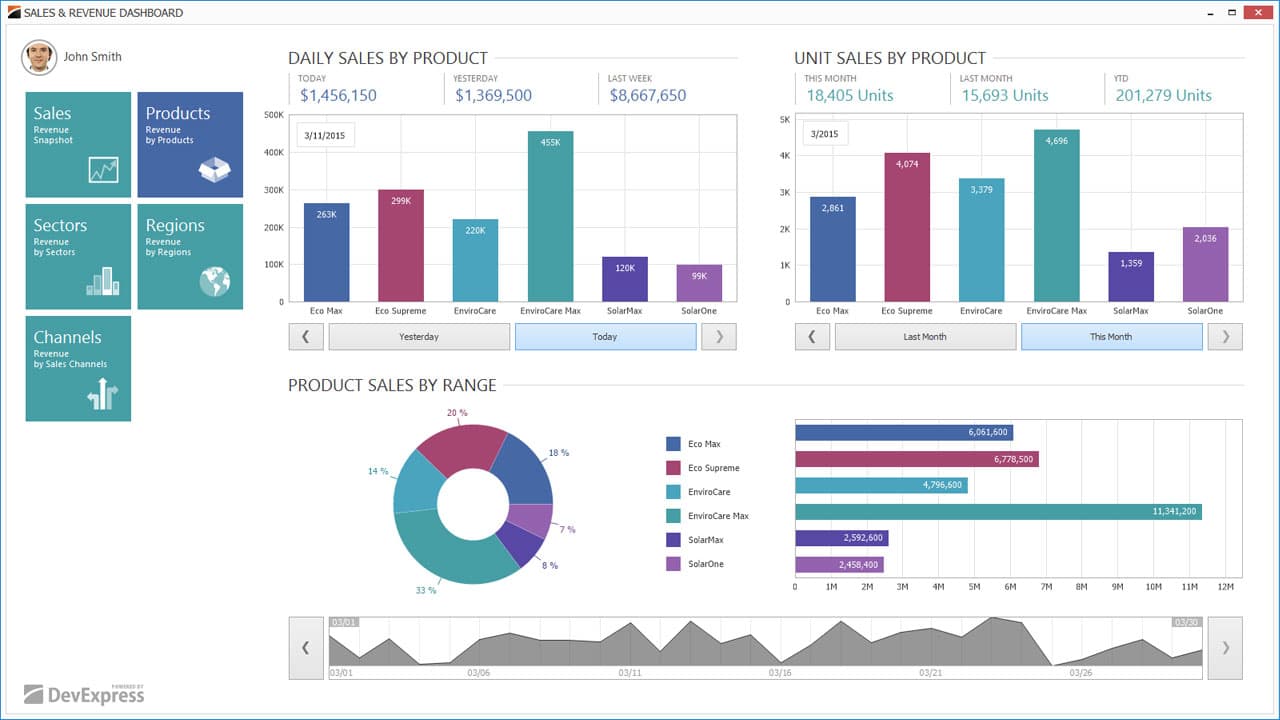Select Eco Supreme in the legend
The width and height of the screenshot is (1280, 720).
tap(710, 468)
